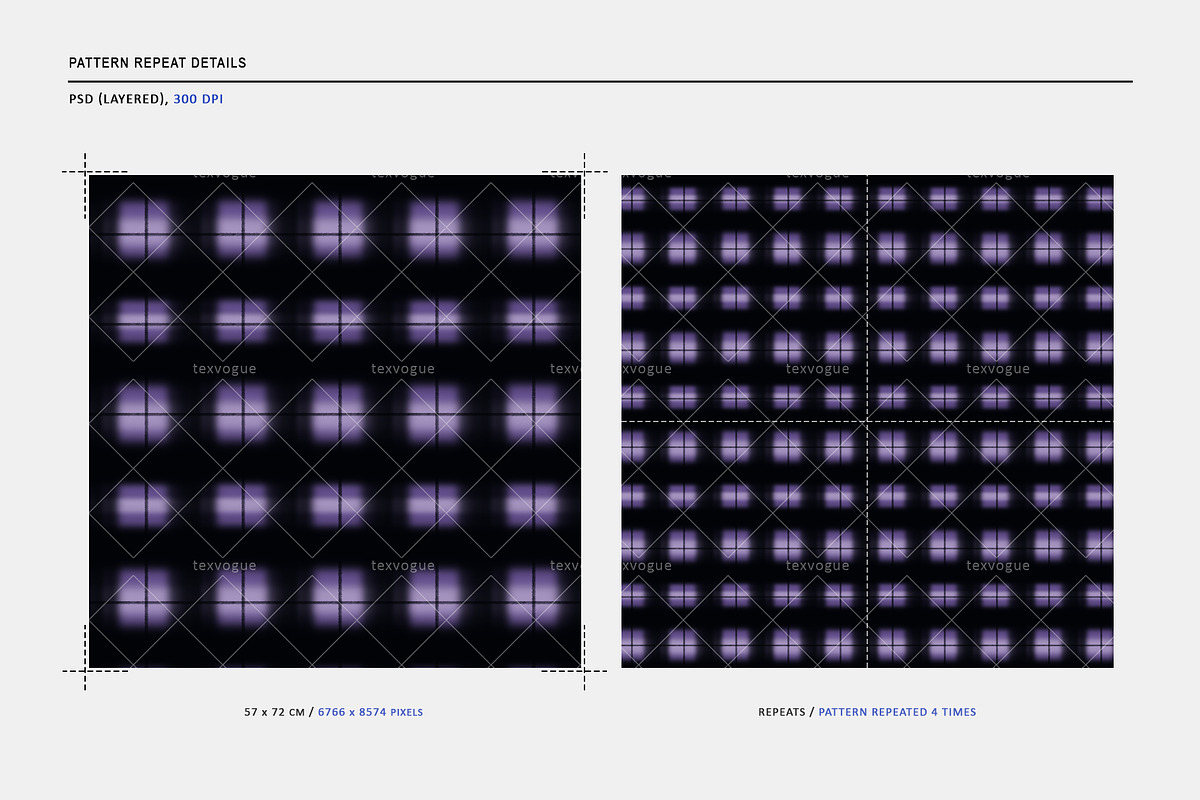This screenshot has height=800, width=1200.
Task: Click the '57 x 72 CM /' caption
Action: [x=278, y=712]
